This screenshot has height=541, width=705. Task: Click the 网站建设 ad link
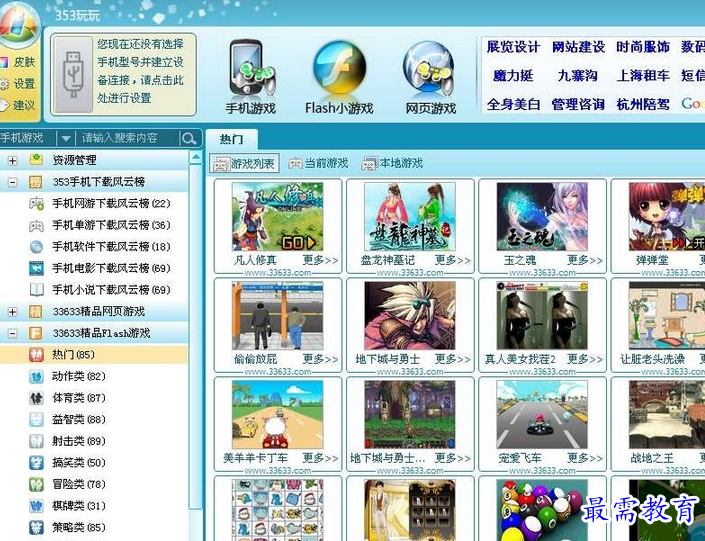pos(578,46)
